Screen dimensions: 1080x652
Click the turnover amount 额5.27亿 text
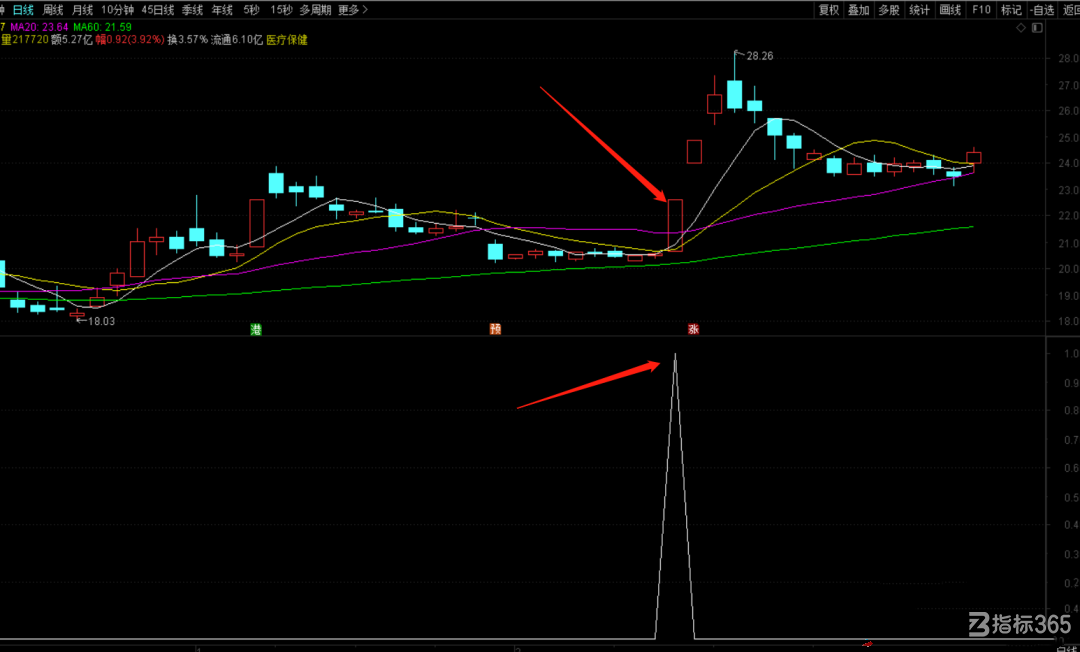point(72,40)
